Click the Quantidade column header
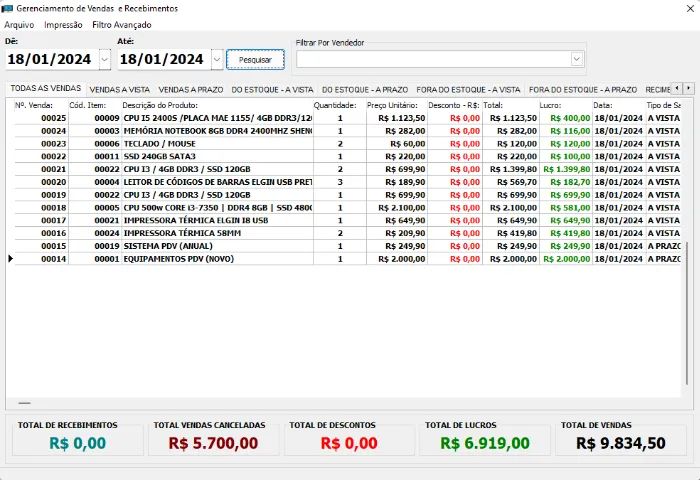The image size is (700, 480). [339, 105]
